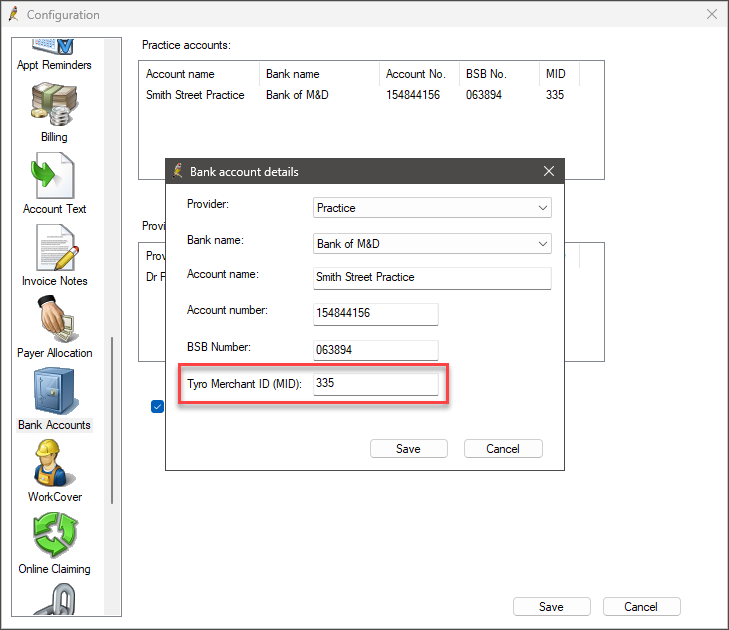Close the Bank account details dialog
The height and width of the screenshot is (630, 729).
[x=549, y=171]
